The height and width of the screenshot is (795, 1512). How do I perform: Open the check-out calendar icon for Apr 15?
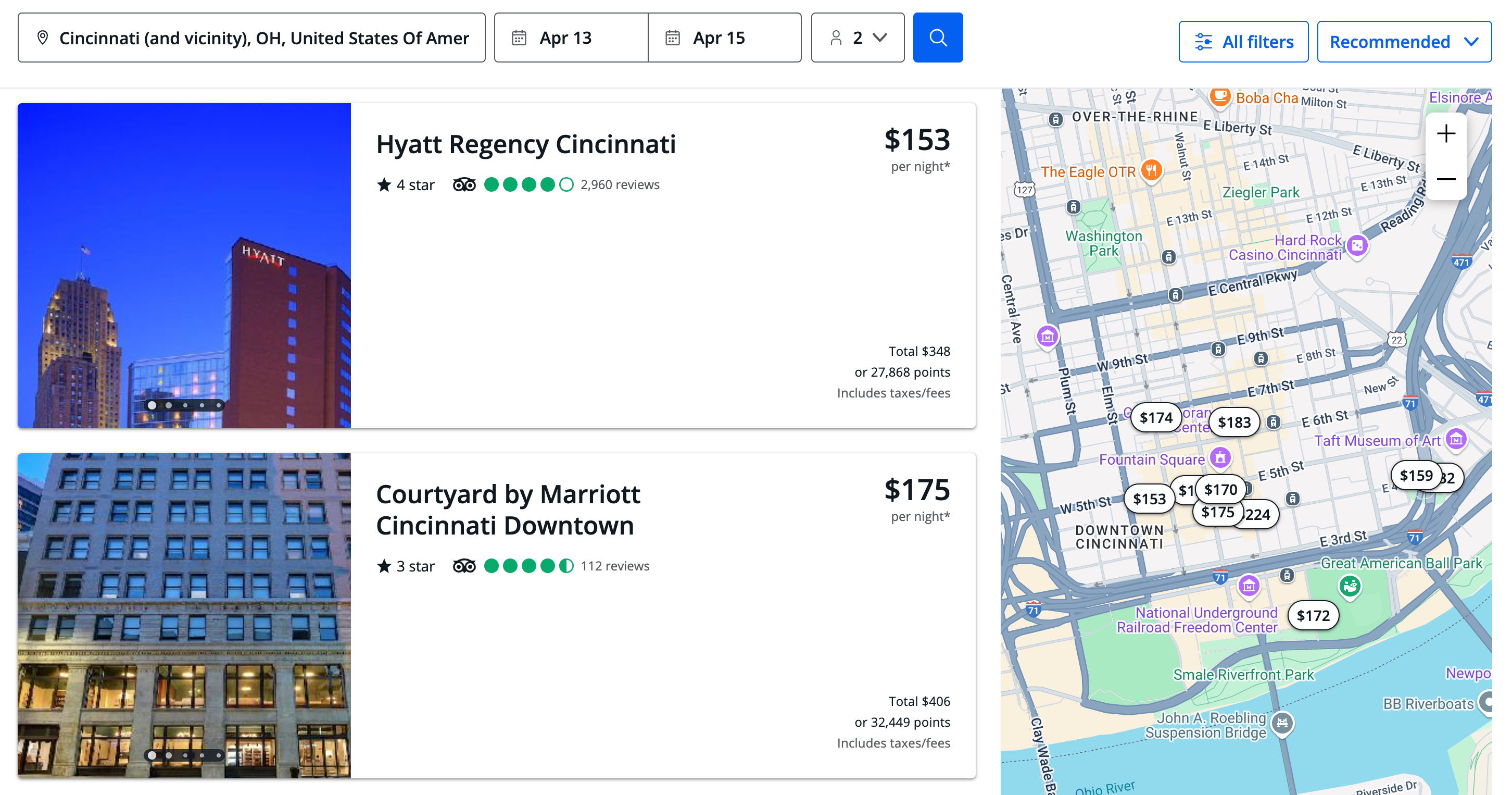(674, 37)
